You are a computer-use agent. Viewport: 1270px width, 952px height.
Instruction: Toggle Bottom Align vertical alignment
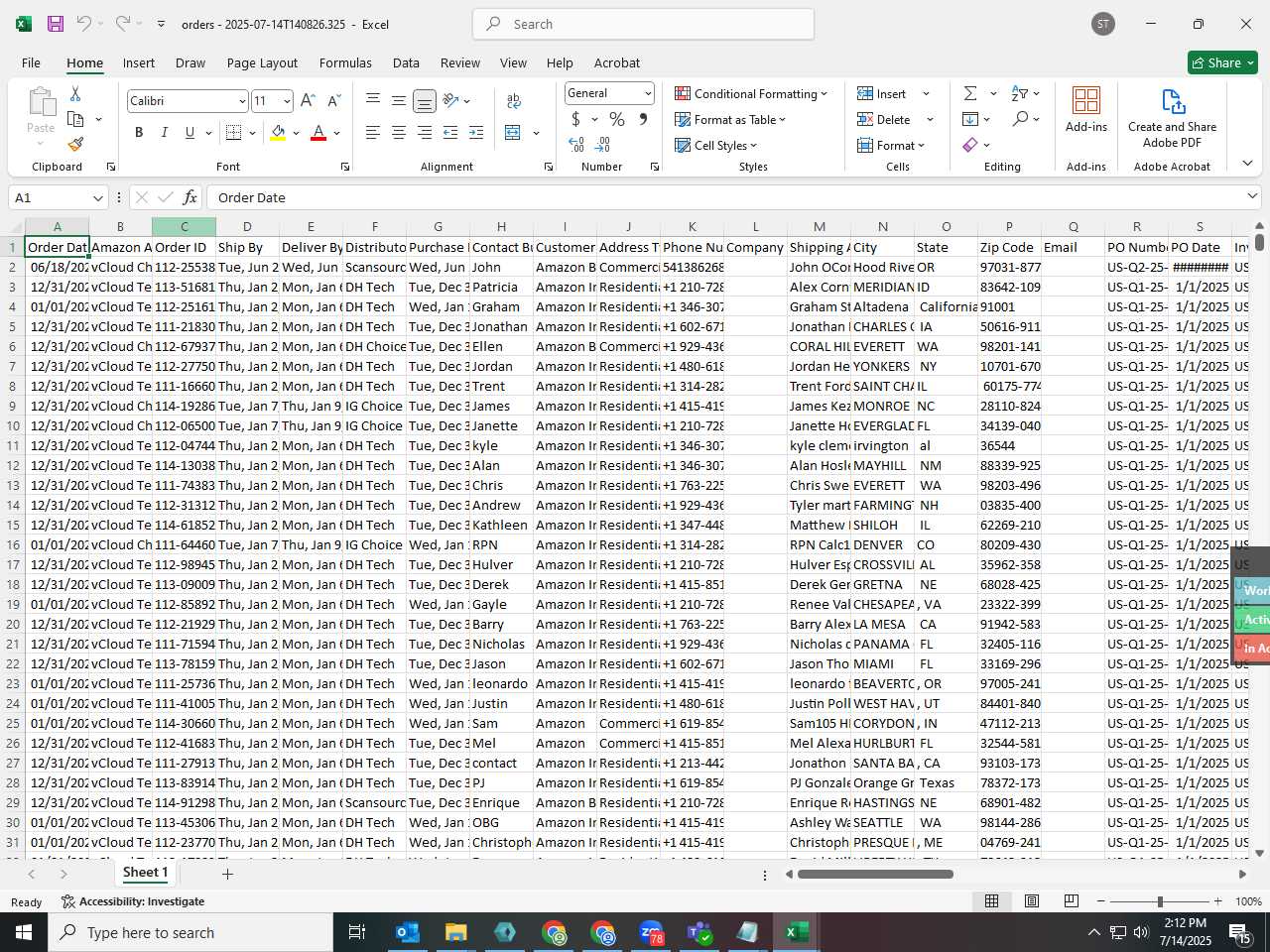[425, 100]
